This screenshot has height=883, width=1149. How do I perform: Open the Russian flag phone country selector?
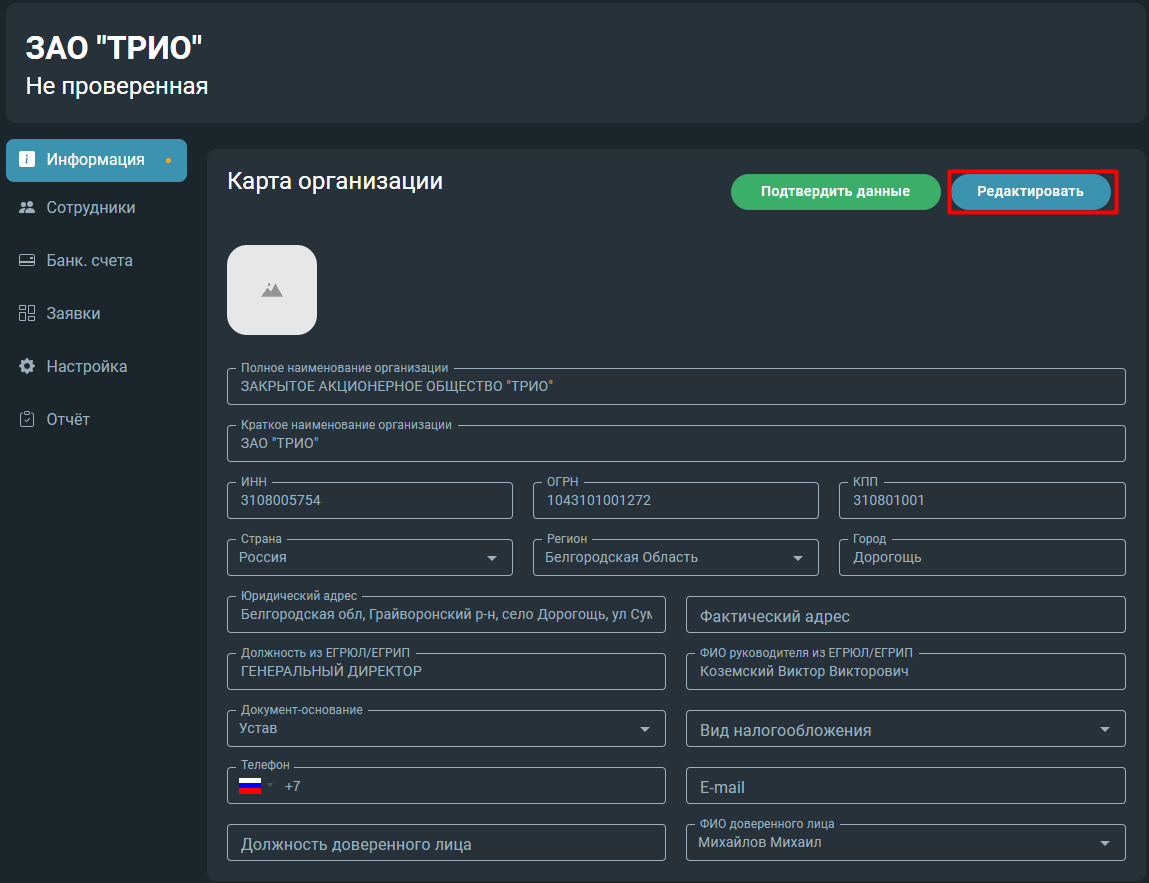[x=255, y=786]
